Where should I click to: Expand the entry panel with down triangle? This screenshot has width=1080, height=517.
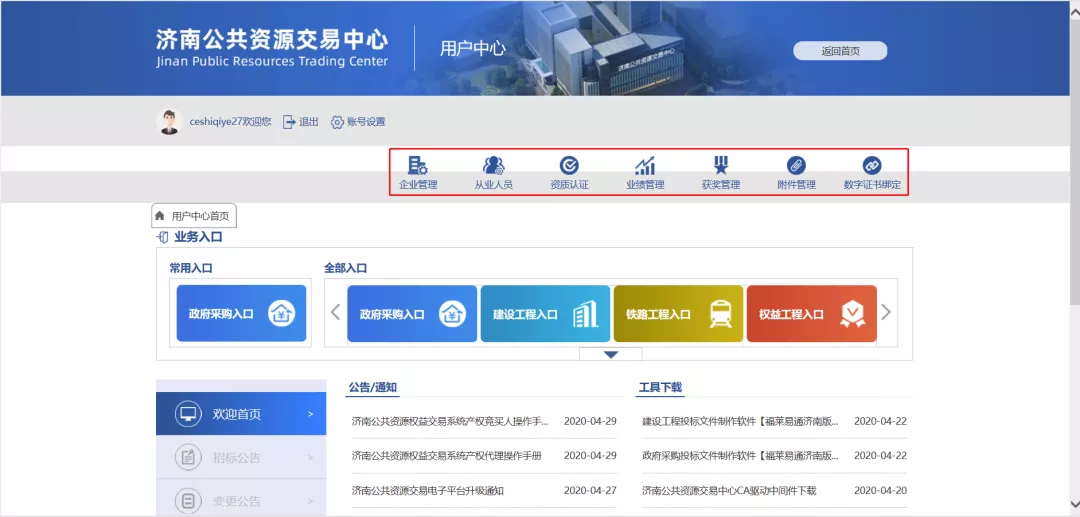611,354
